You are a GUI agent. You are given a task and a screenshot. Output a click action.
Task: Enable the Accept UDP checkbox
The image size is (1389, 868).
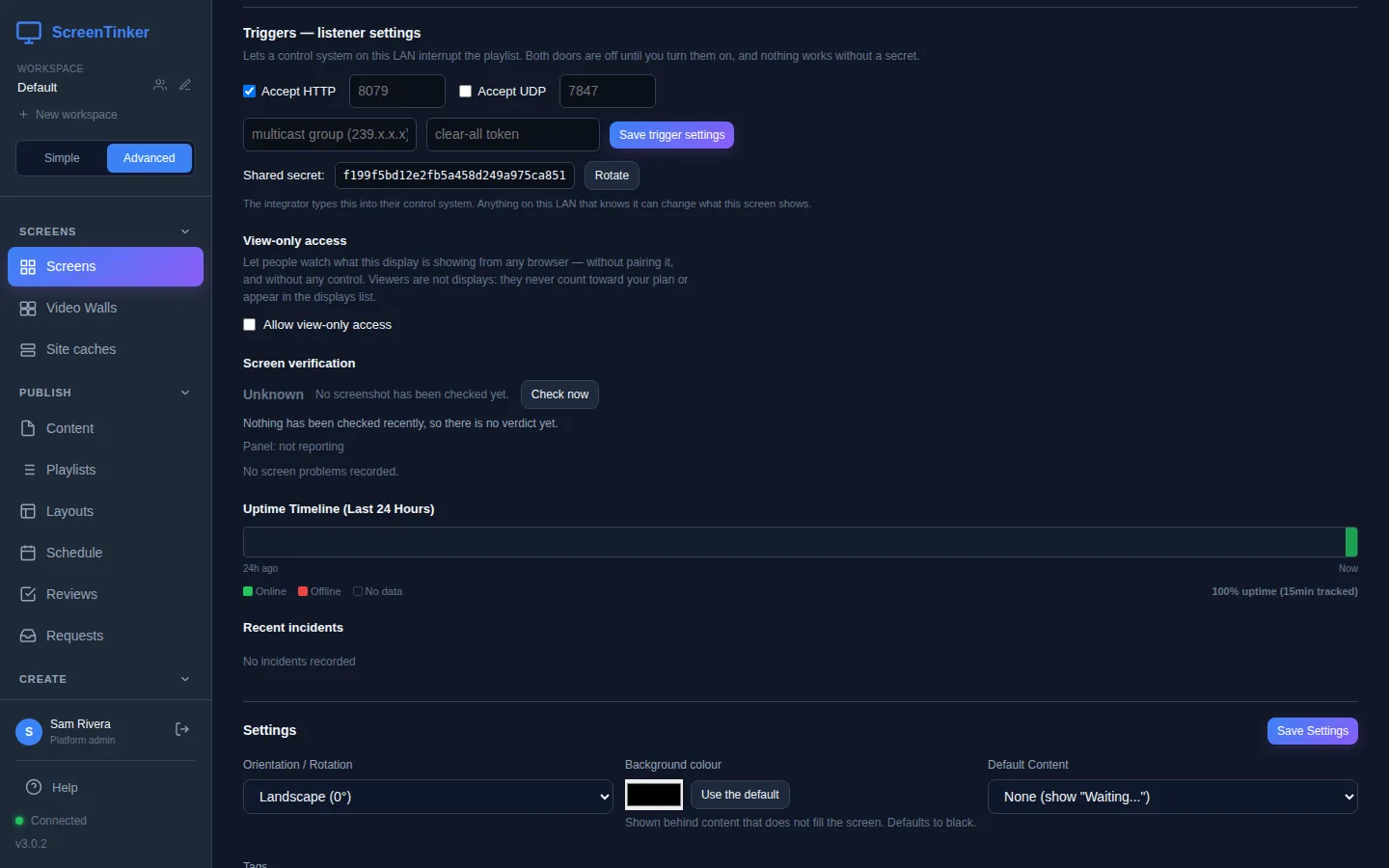(x=466, y=92)
